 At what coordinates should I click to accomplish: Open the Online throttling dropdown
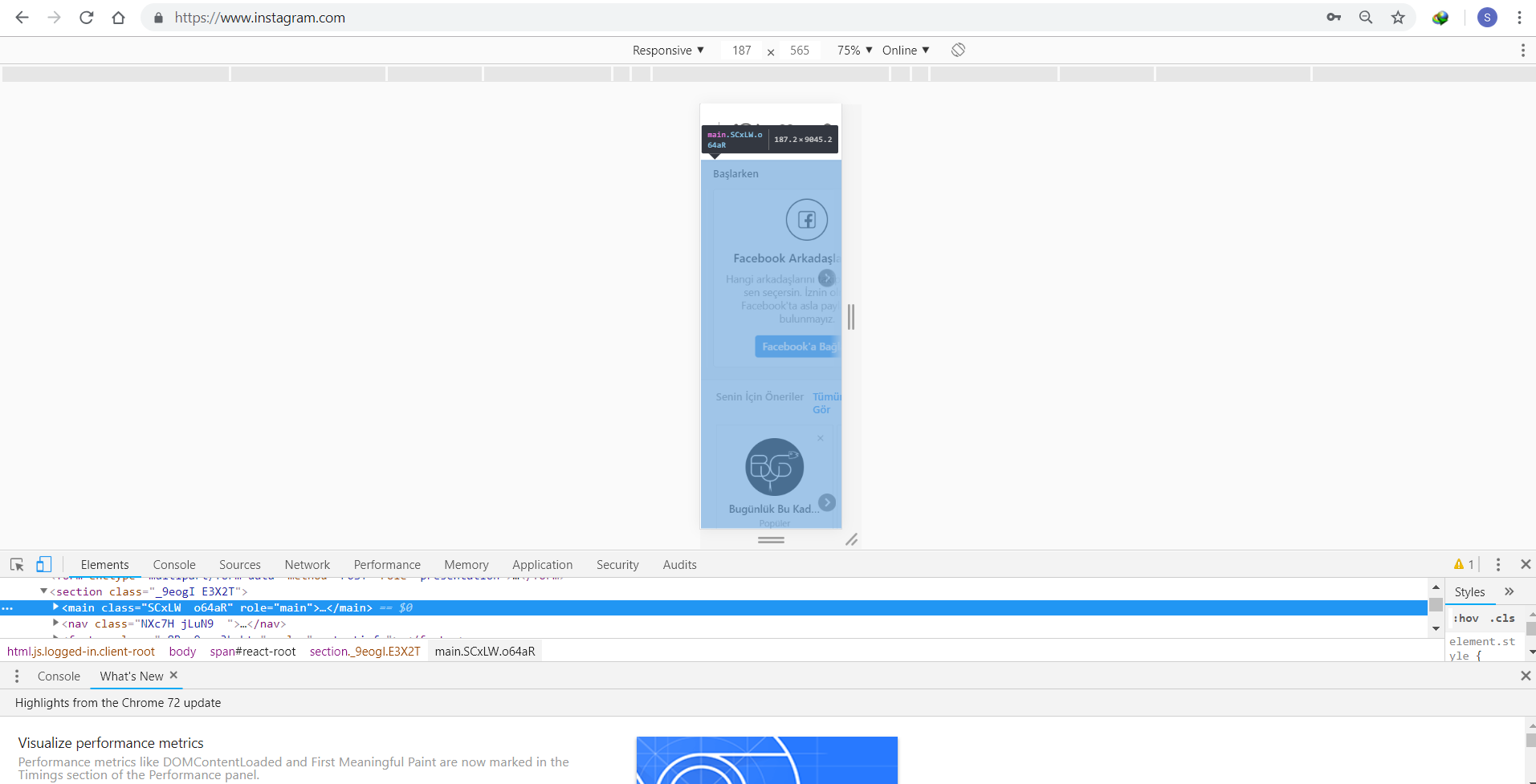point(906,50)
